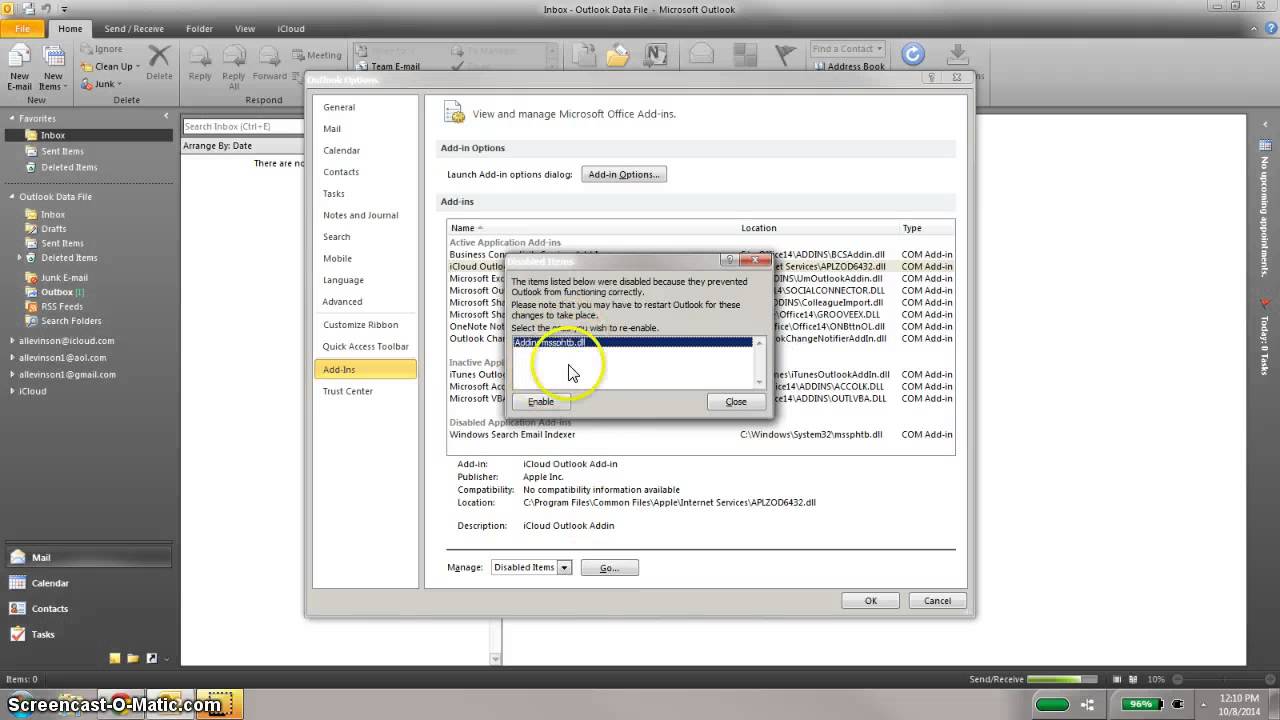Click the Reply icon in Respond group
This screenshot has height=720, width=1280.
(200, 56)
